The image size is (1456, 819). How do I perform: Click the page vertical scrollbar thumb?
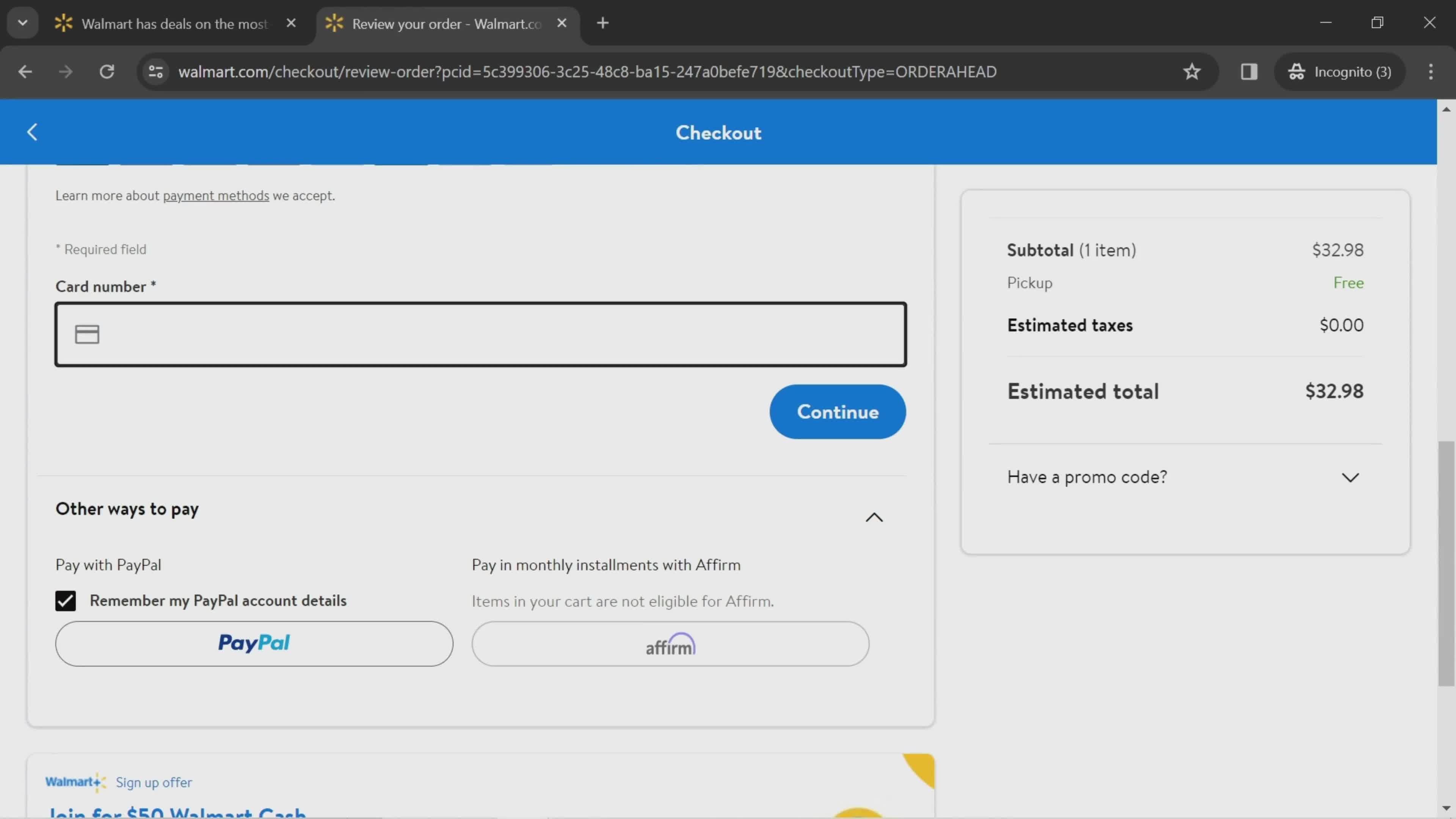1446,563
